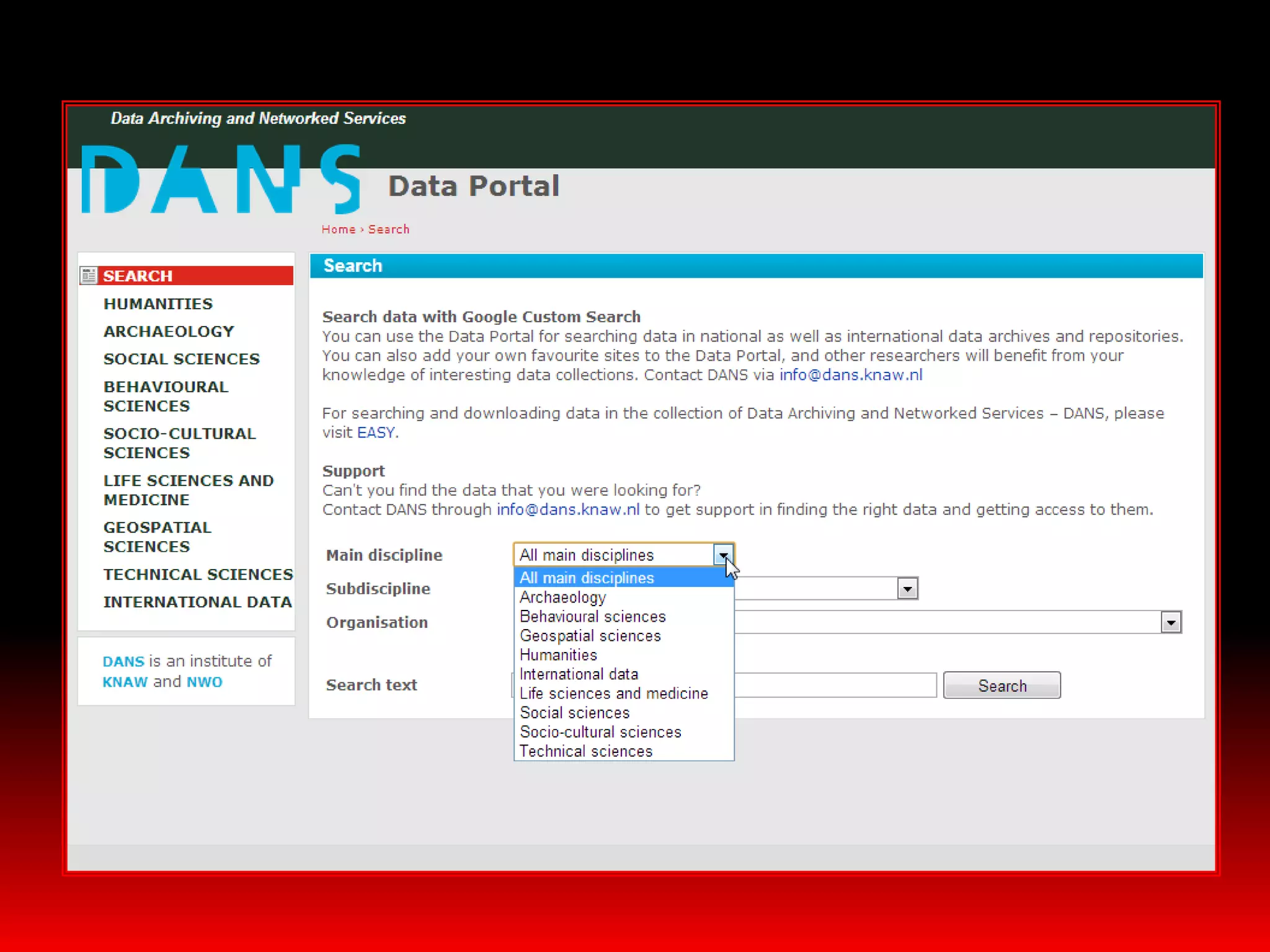Screen dimensions: 1270x952
Task: Choose Life sciences and medicine option
Action: 613,694
